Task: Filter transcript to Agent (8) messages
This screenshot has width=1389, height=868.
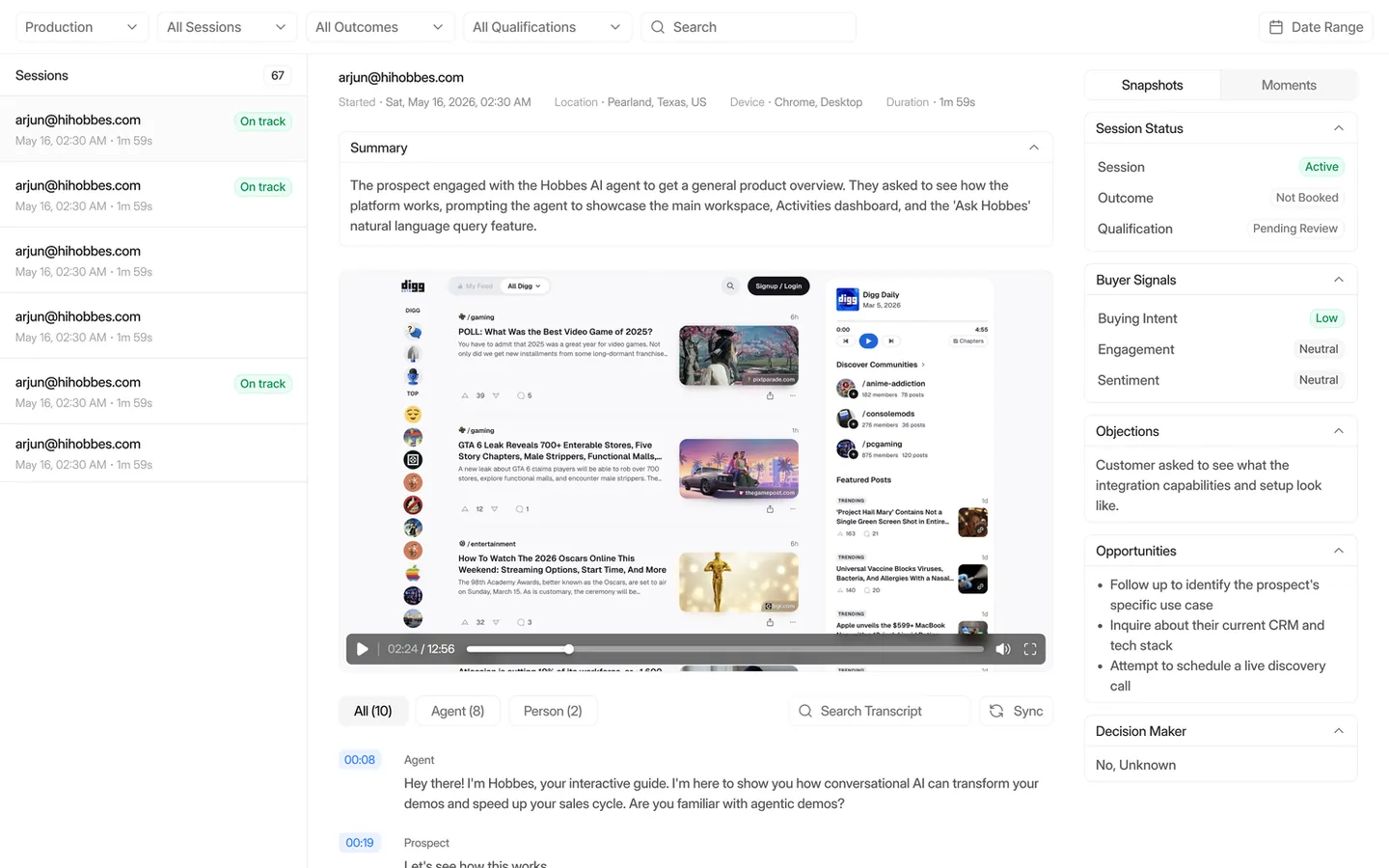Action: pos(457,711)
